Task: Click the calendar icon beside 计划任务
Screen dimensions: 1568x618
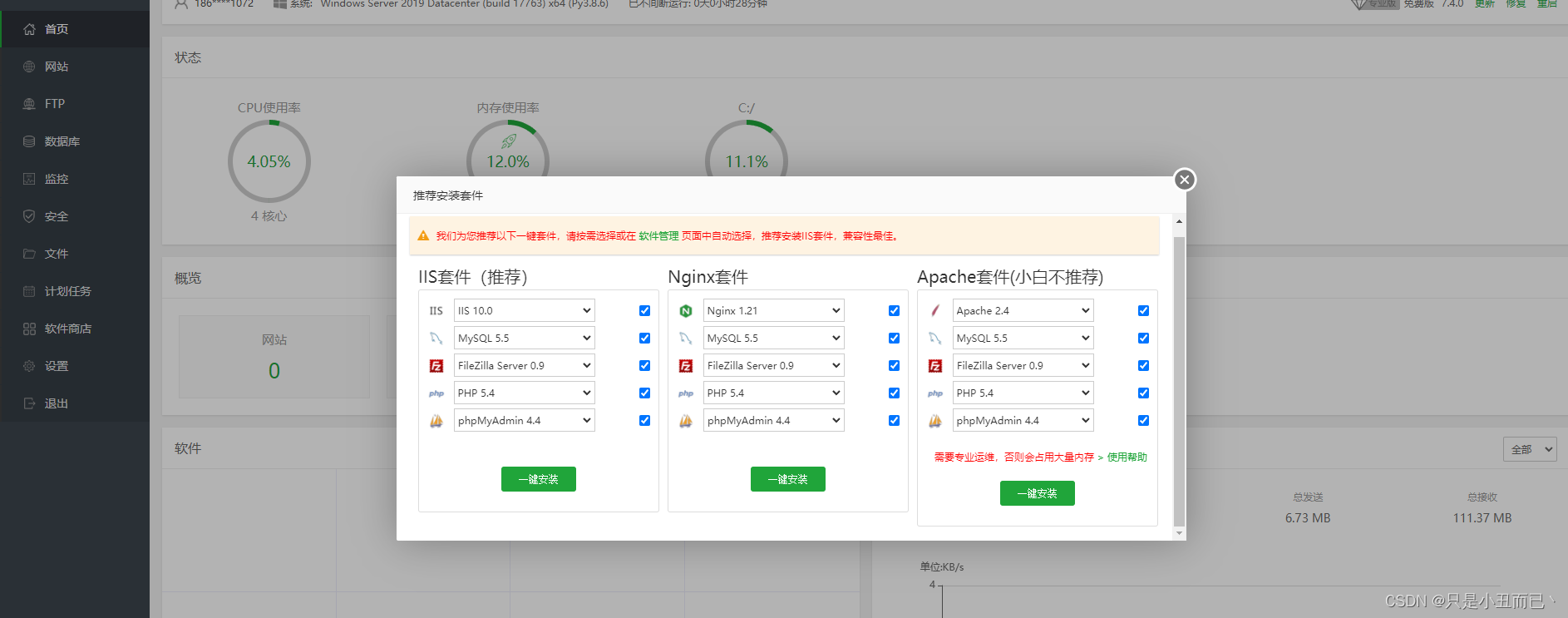Action: pos(29,291)
